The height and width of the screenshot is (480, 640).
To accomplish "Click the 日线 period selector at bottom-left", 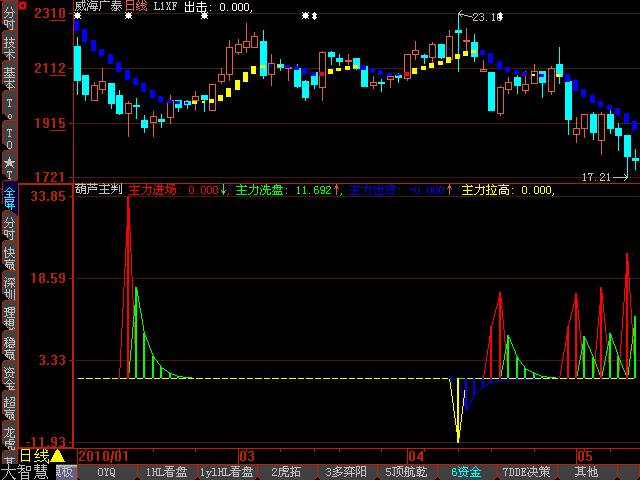I will [x=35, y=456].
